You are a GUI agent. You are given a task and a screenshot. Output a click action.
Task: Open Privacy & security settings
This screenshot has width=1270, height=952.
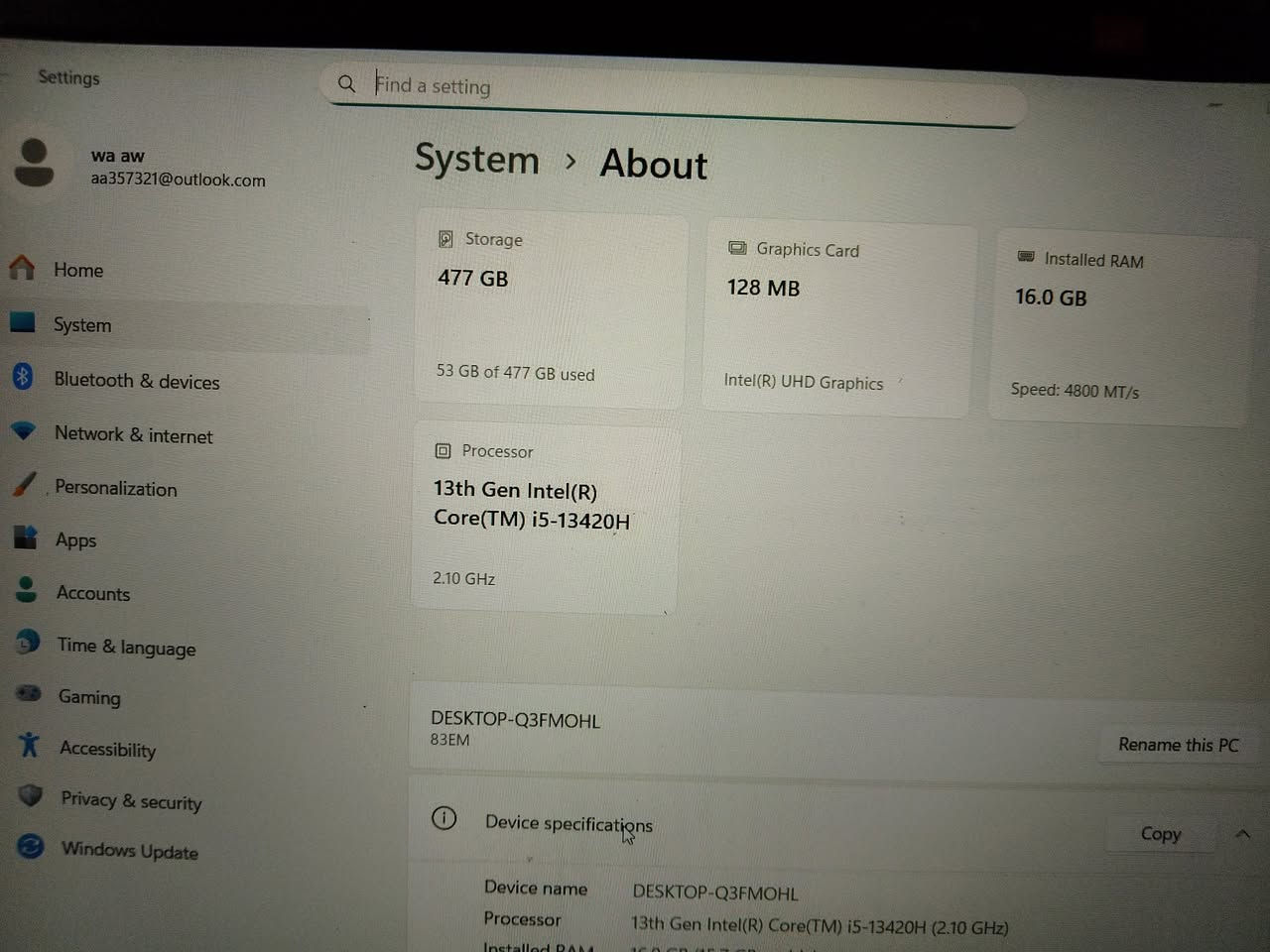(28, 798)
